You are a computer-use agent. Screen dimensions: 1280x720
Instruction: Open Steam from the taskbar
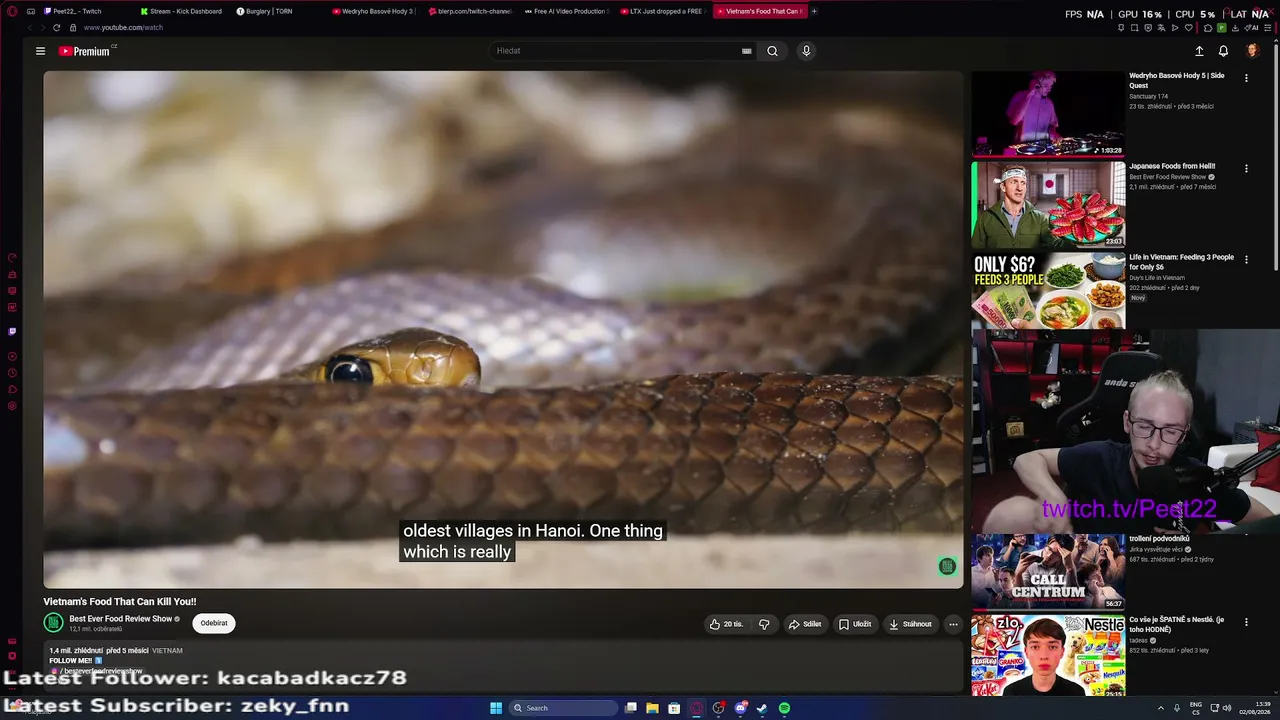click(x=762, y=708)
